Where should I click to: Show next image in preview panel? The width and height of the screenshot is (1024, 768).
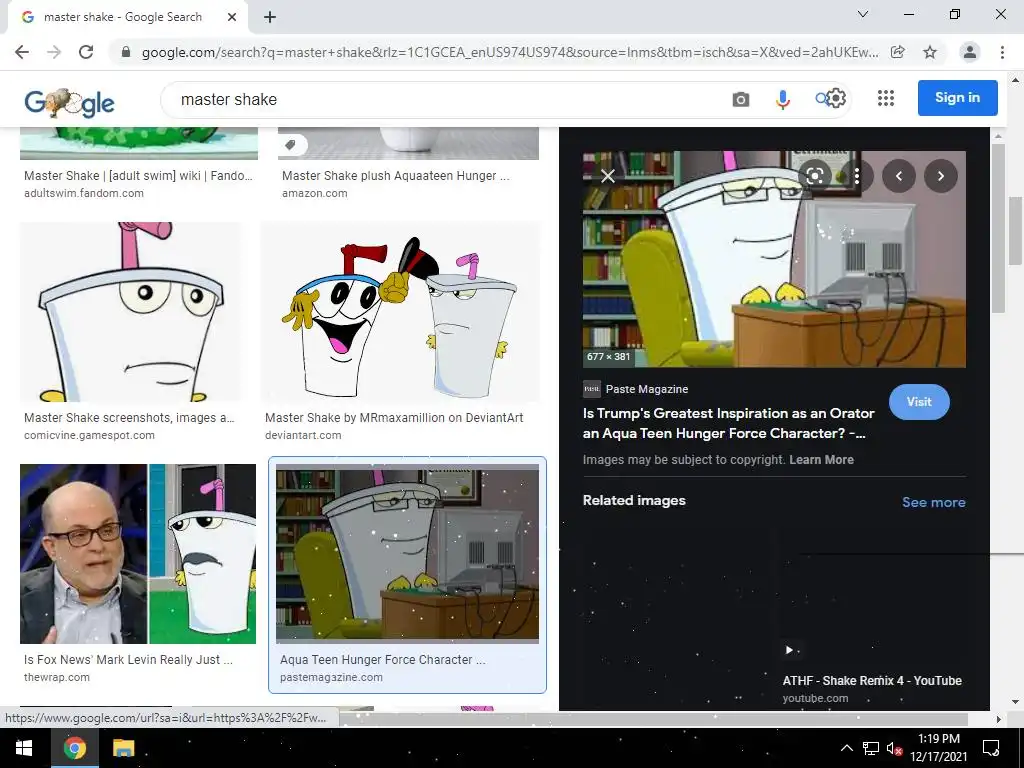[x=940, y=176]
